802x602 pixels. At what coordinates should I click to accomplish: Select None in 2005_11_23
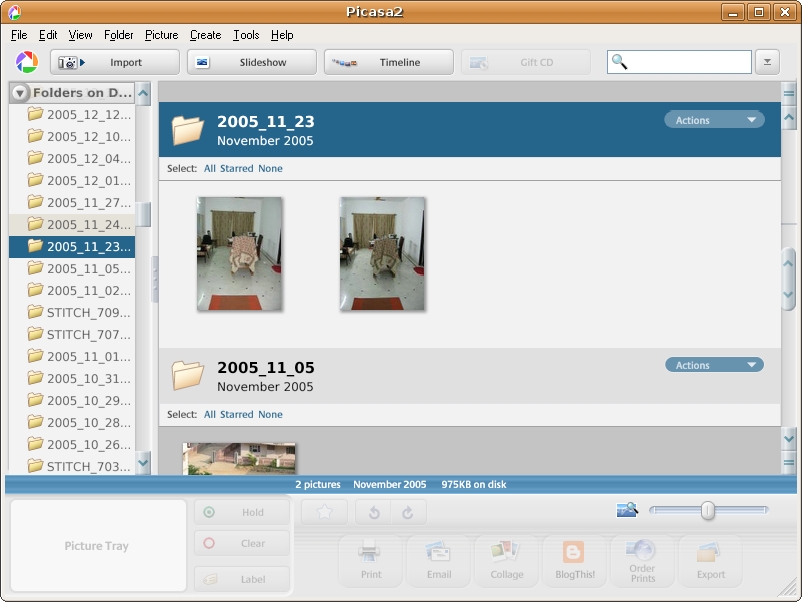270,168
